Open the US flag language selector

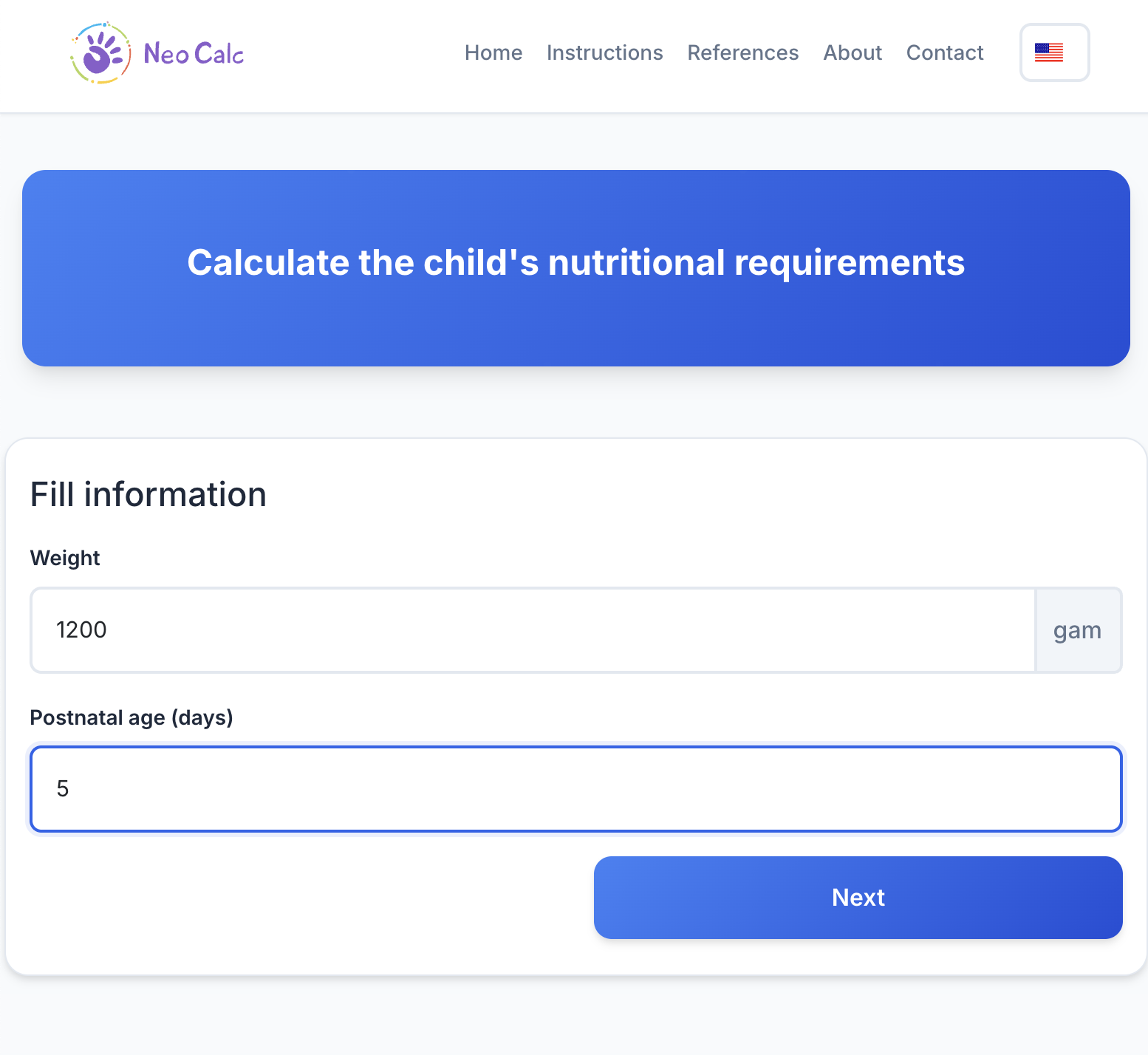1054,52
